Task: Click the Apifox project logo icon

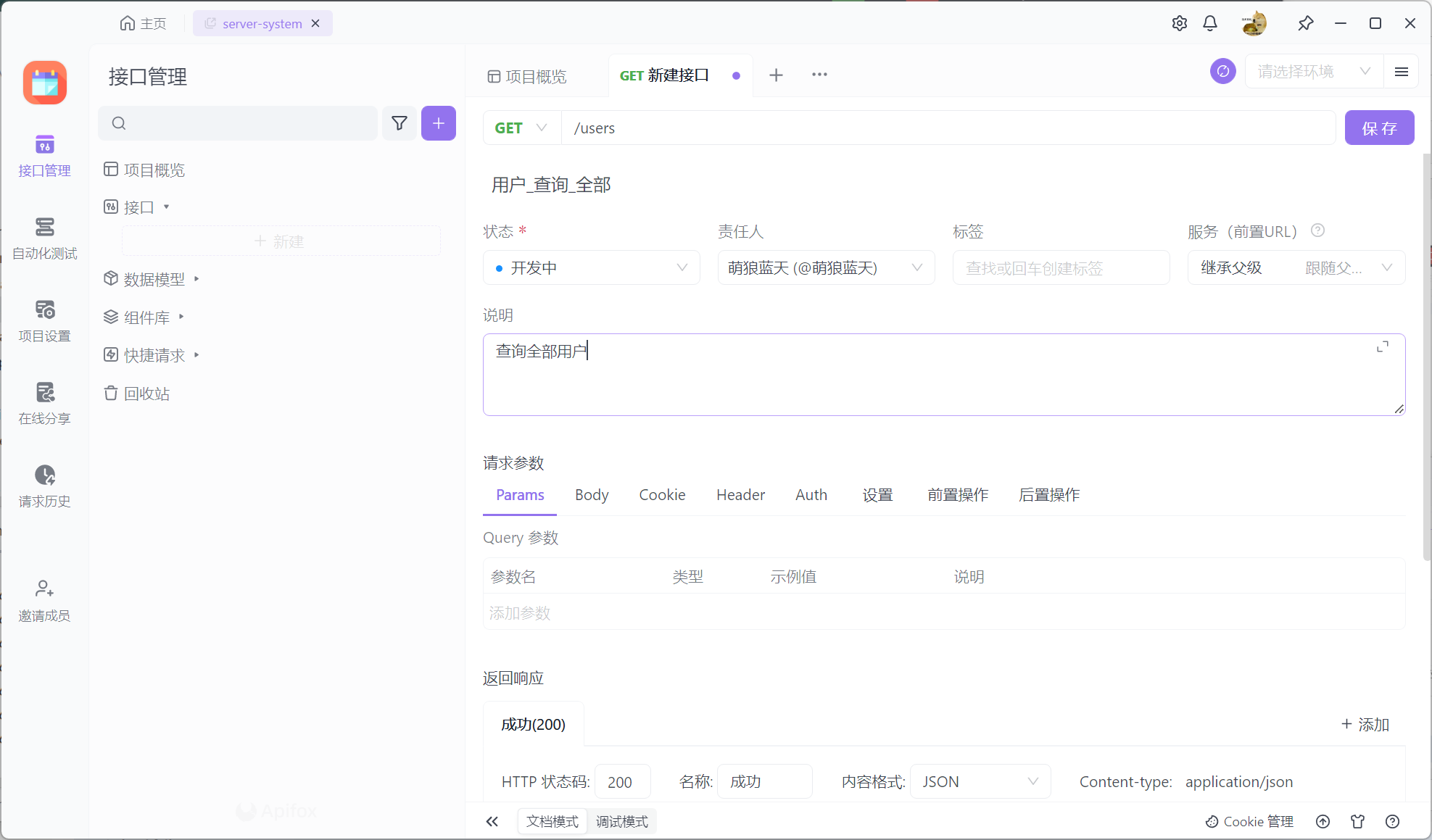Action: click(45, 83)
